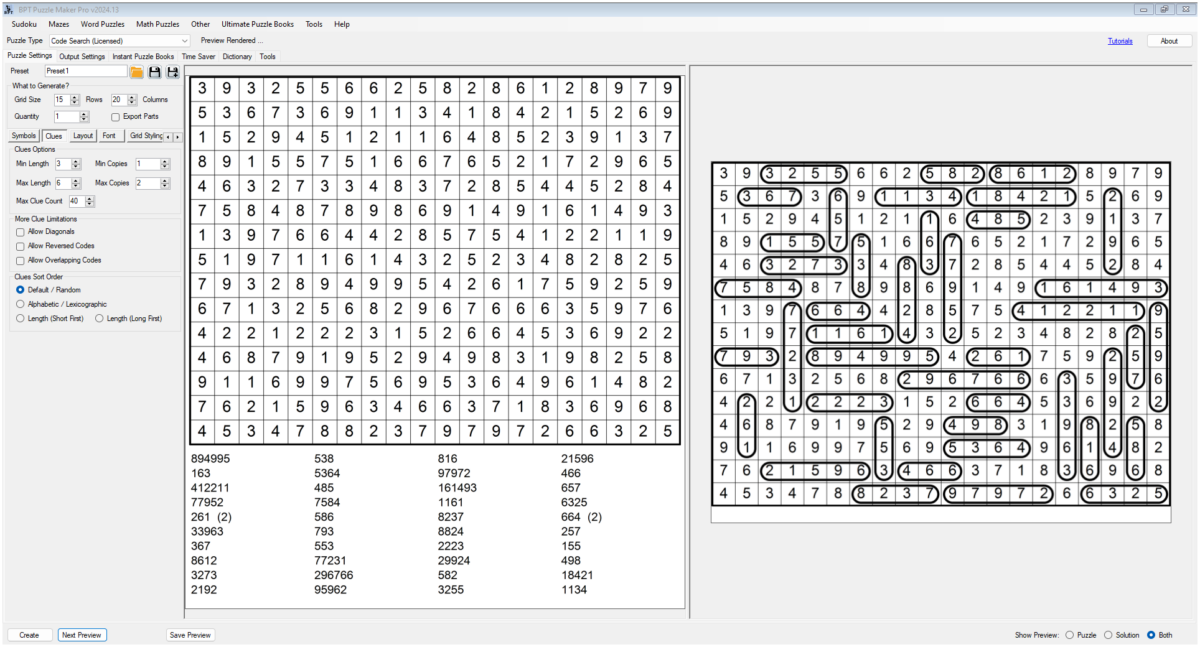The width and height of the screenshot is (1200, 647).
Task: Click the Preview Rendered status text
Action: tap(232, 41)
